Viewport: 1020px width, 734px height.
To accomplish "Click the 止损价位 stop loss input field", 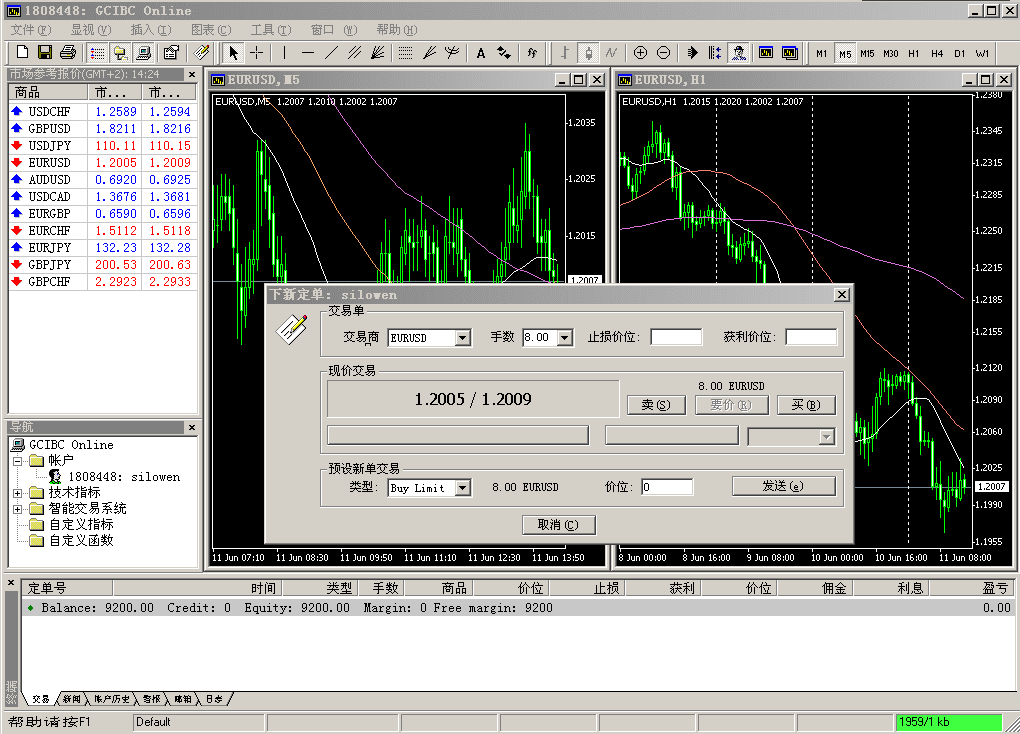I will (676, 337).
